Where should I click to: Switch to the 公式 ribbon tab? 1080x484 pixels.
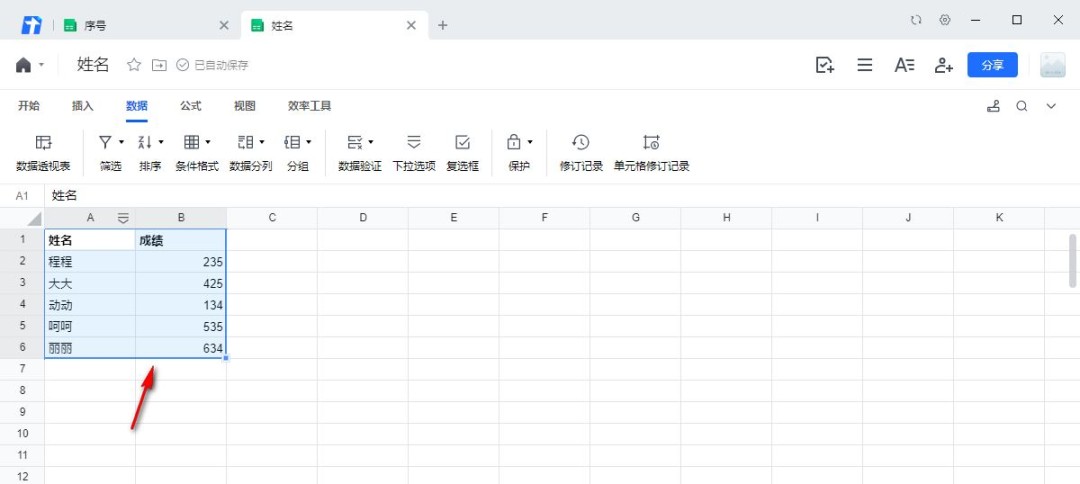click(190, 106)
